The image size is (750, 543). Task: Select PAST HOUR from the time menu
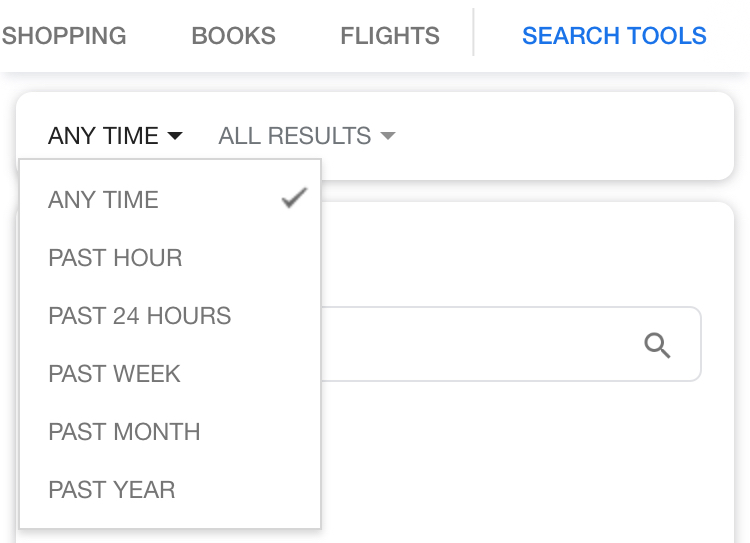pyautogui.click(x=115, y=258)
